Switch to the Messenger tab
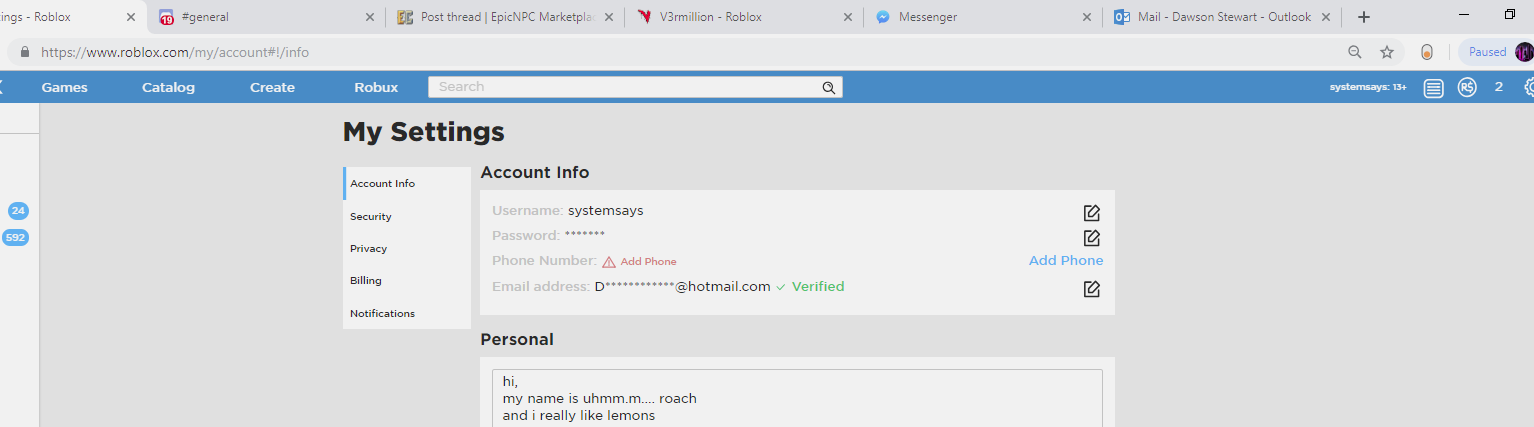The image size is (1534, 427). pos(982,17)
